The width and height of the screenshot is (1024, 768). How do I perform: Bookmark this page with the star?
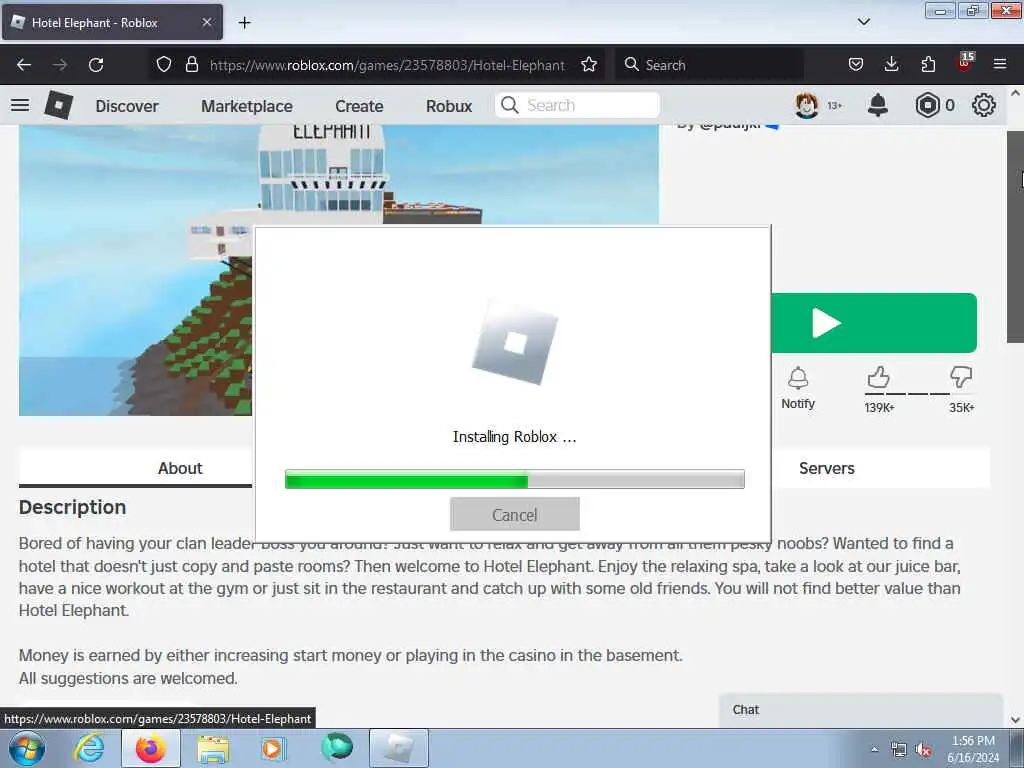pyautogui.click(x=589, y=64)
